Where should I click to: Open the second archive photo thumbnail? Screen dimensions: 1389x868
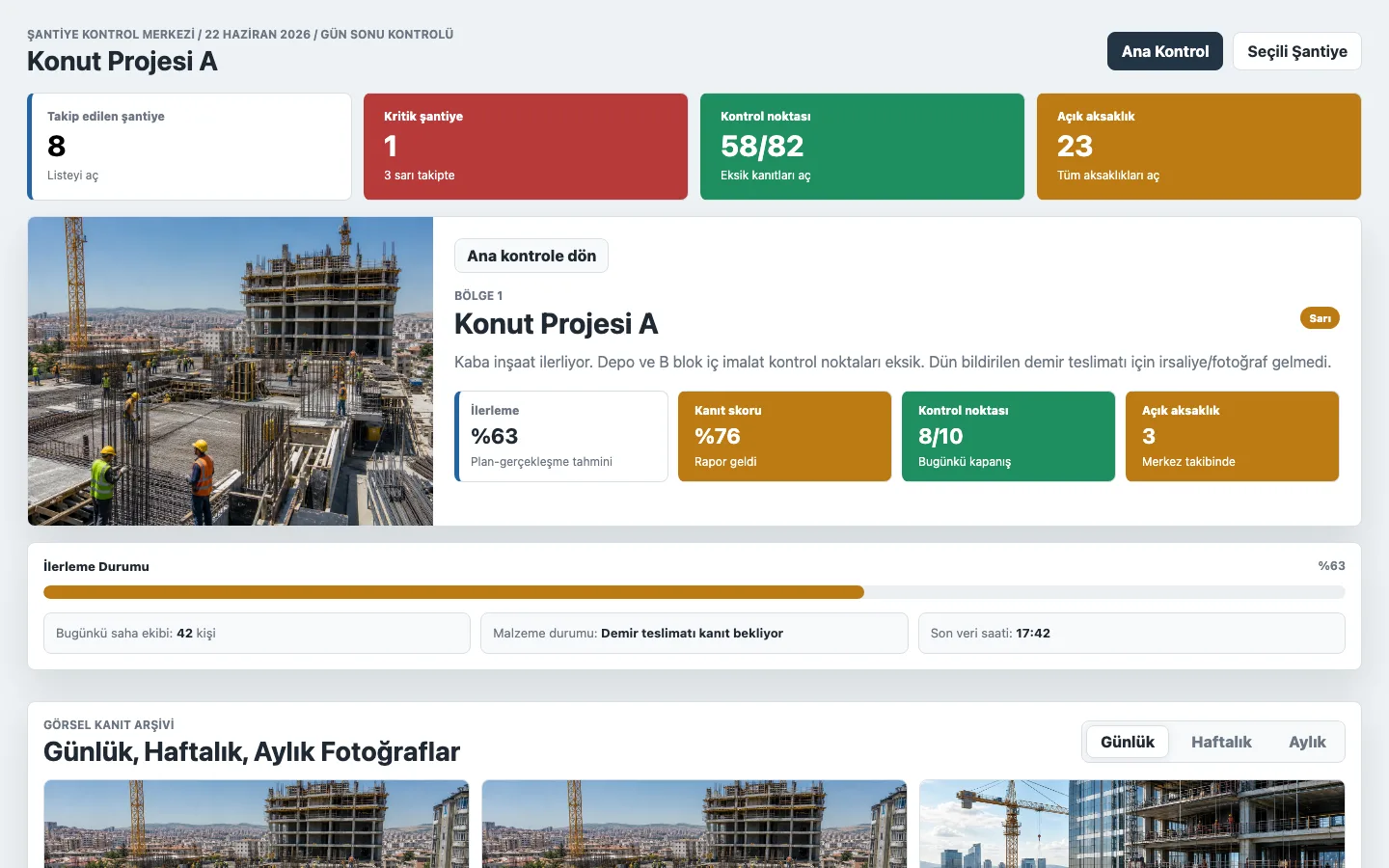[694, 824]
